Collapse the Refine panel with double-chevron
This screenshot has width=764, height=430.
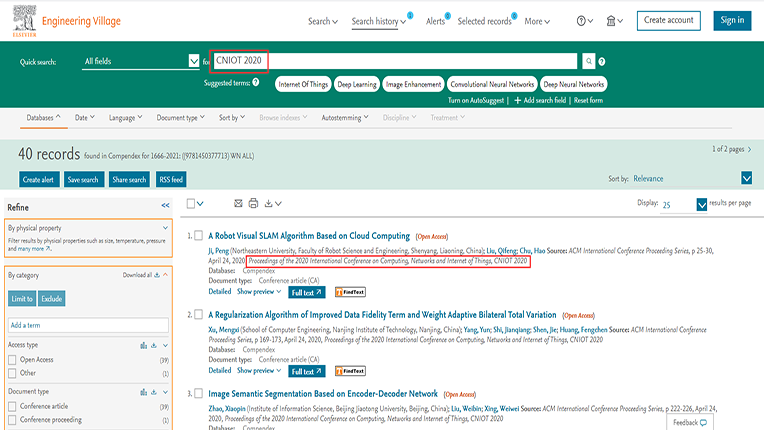(165, 206)
